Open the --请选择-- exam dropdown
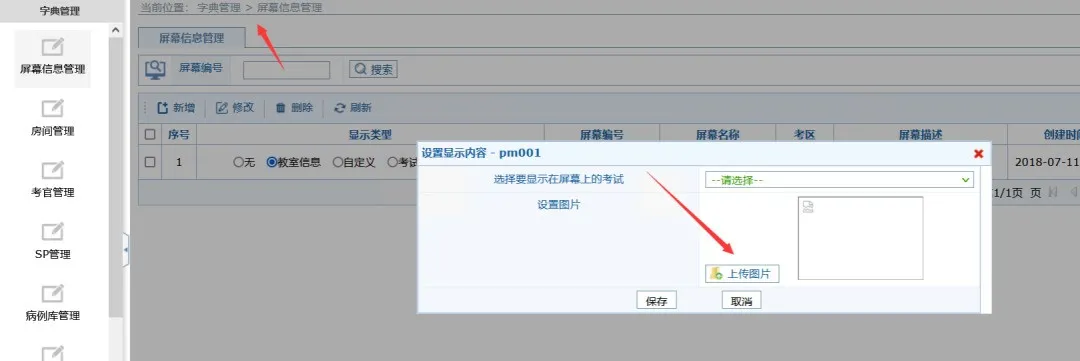The height and width of the screenshot is (361, 1080). [839, 180]
